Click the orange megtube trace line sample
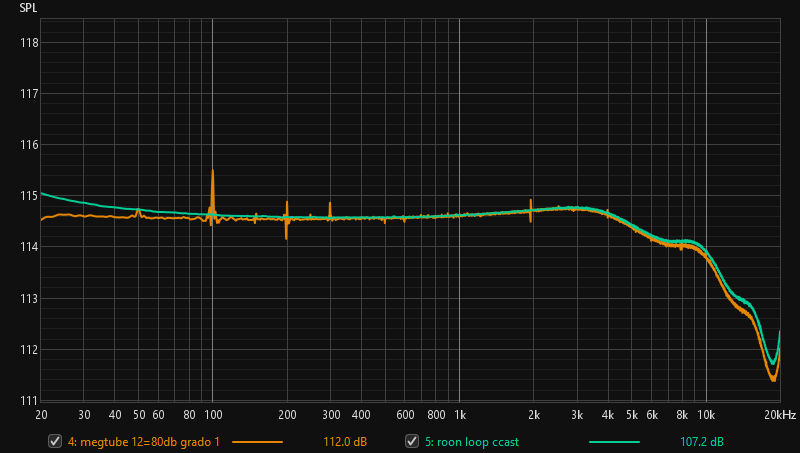 (257, 442)
